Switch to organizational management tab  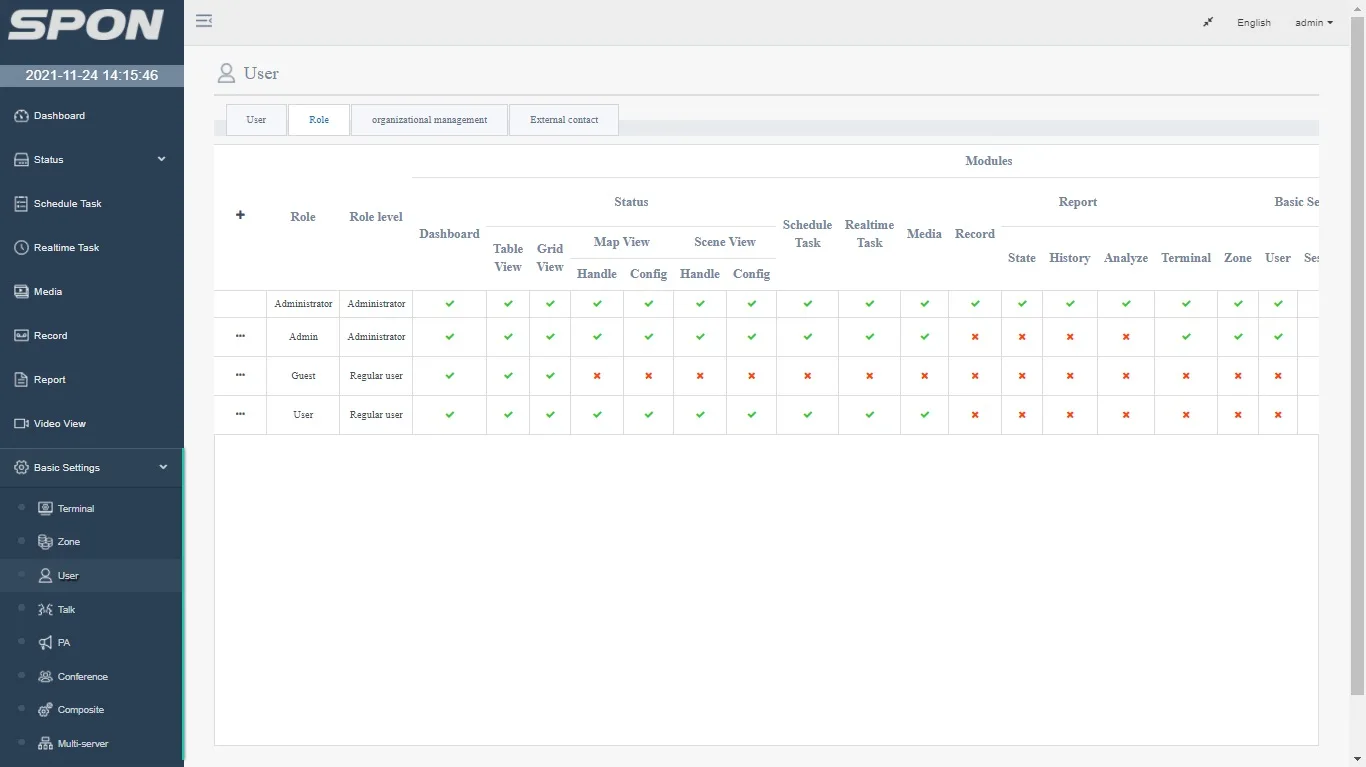pyautogui.click(x=429, y=120)
